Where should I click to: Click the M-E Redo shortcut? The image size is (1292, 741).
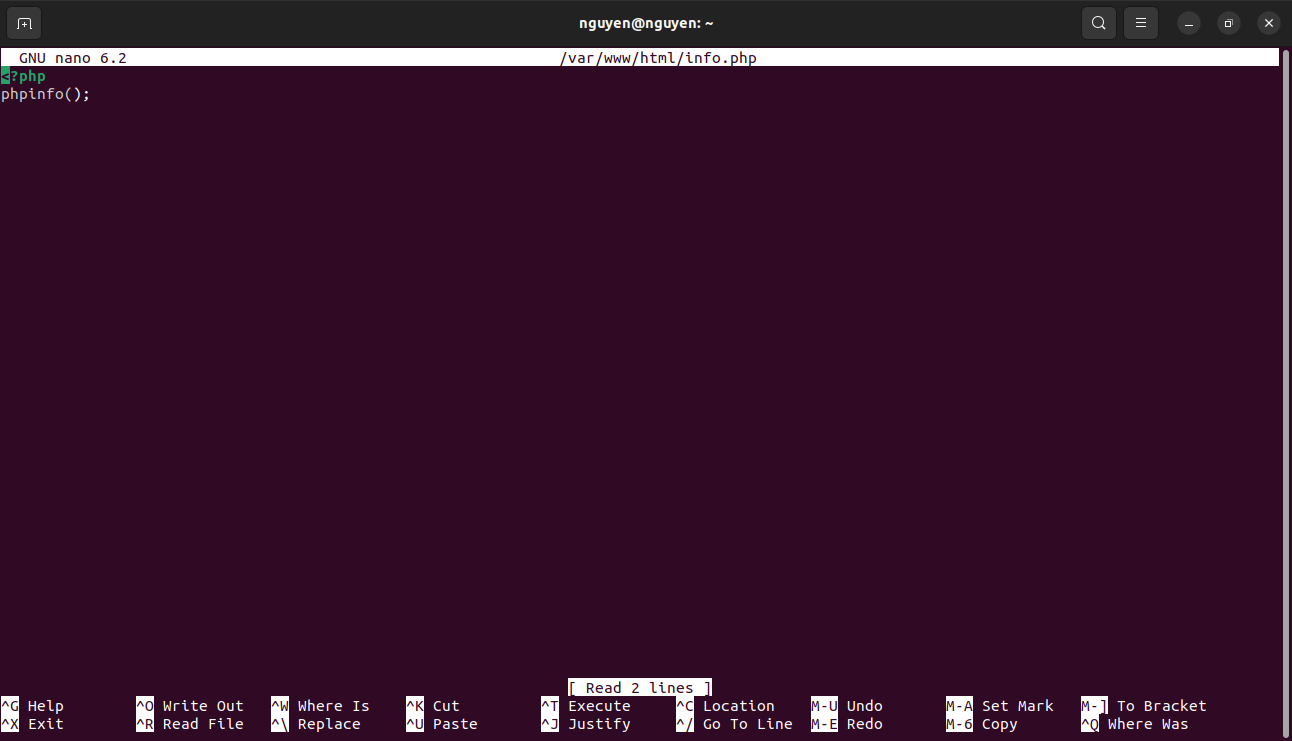pos(847,724)
